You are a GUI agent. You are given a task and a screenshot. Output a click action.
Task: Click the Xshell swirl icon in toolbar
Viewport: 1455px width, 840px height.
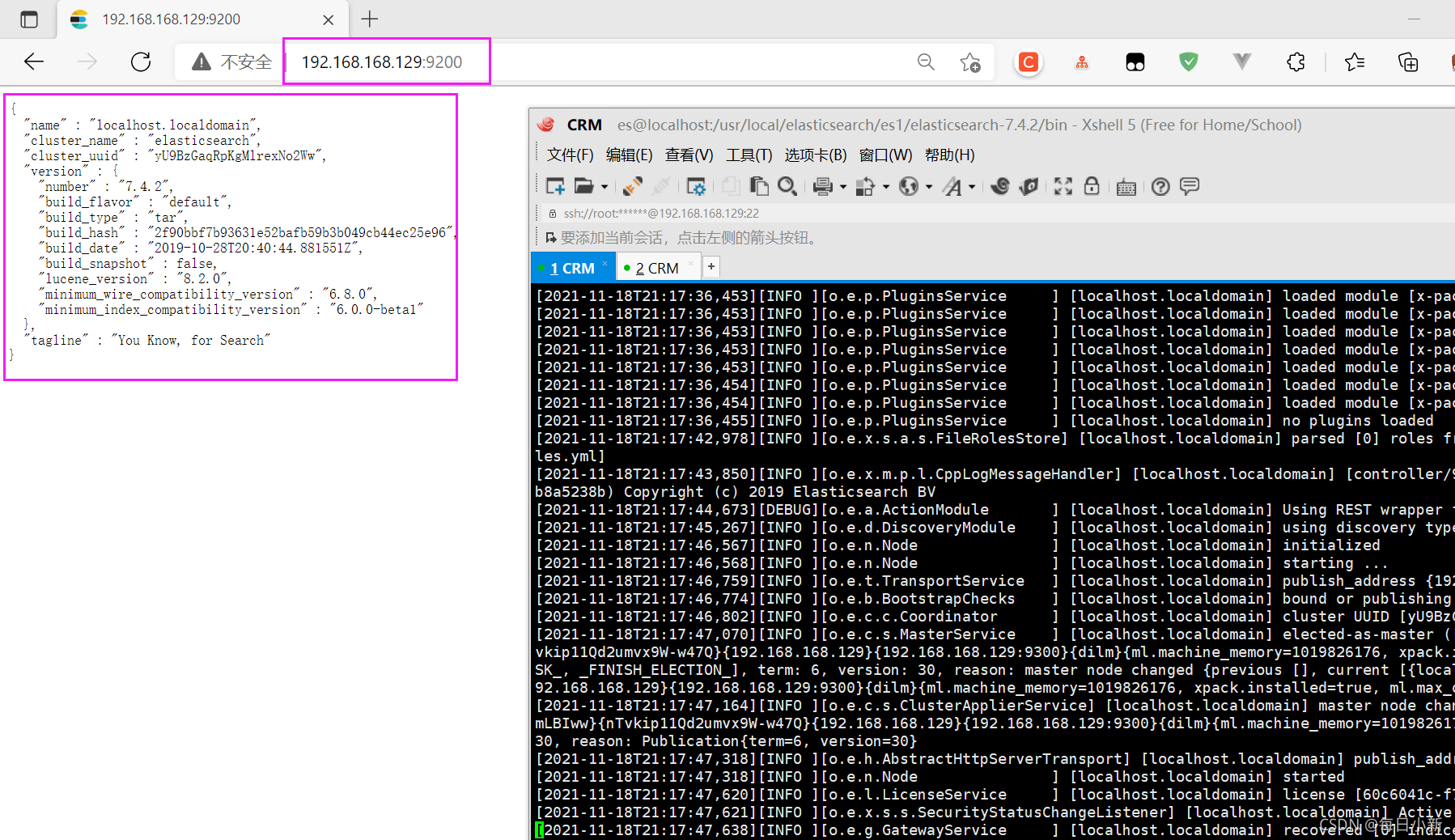1000,187
